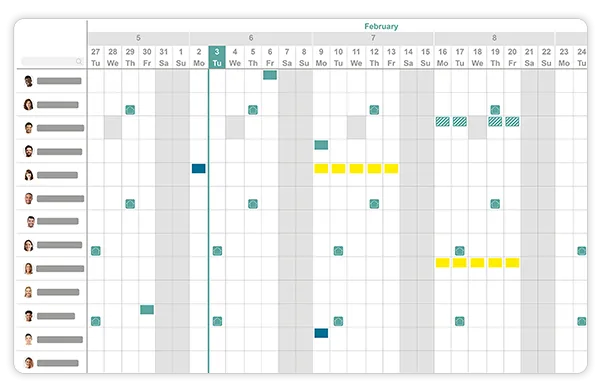Select the 9 Mo date header
The height and width of the screenshot is (390, 600).
(x=321, y=57)
